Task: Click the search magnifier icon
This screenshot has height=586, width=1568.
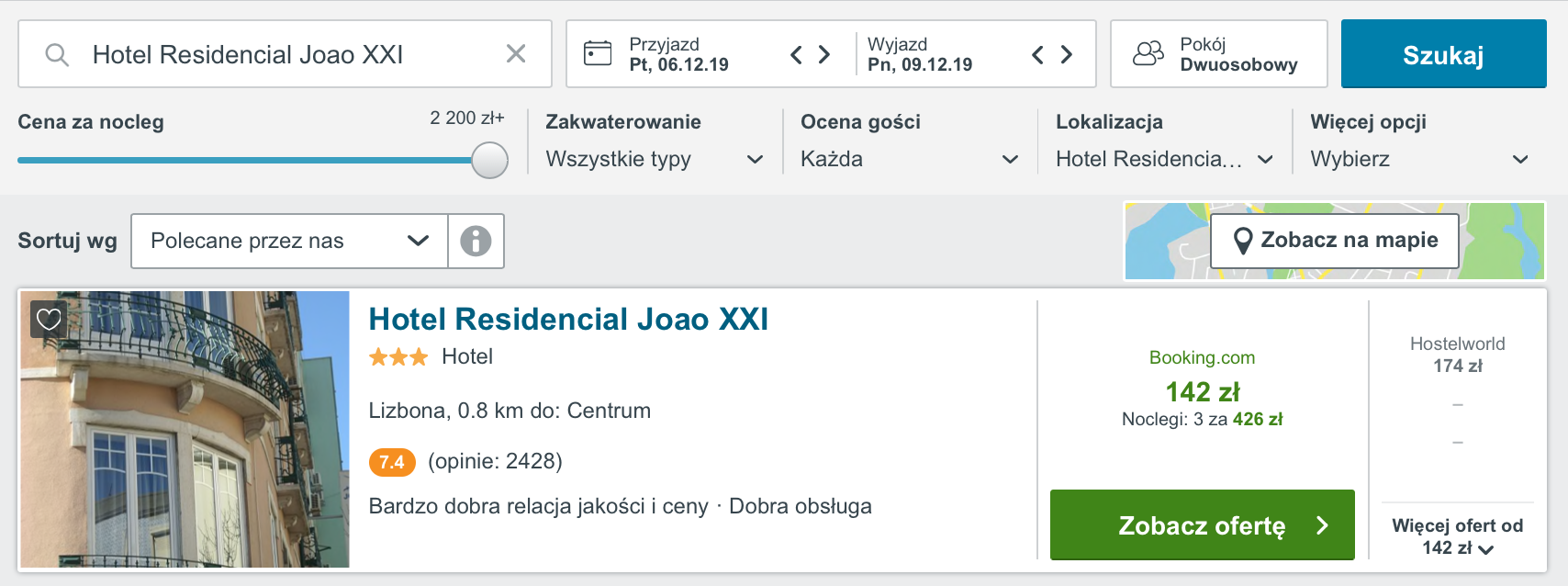Action: (x=57, y=54)
